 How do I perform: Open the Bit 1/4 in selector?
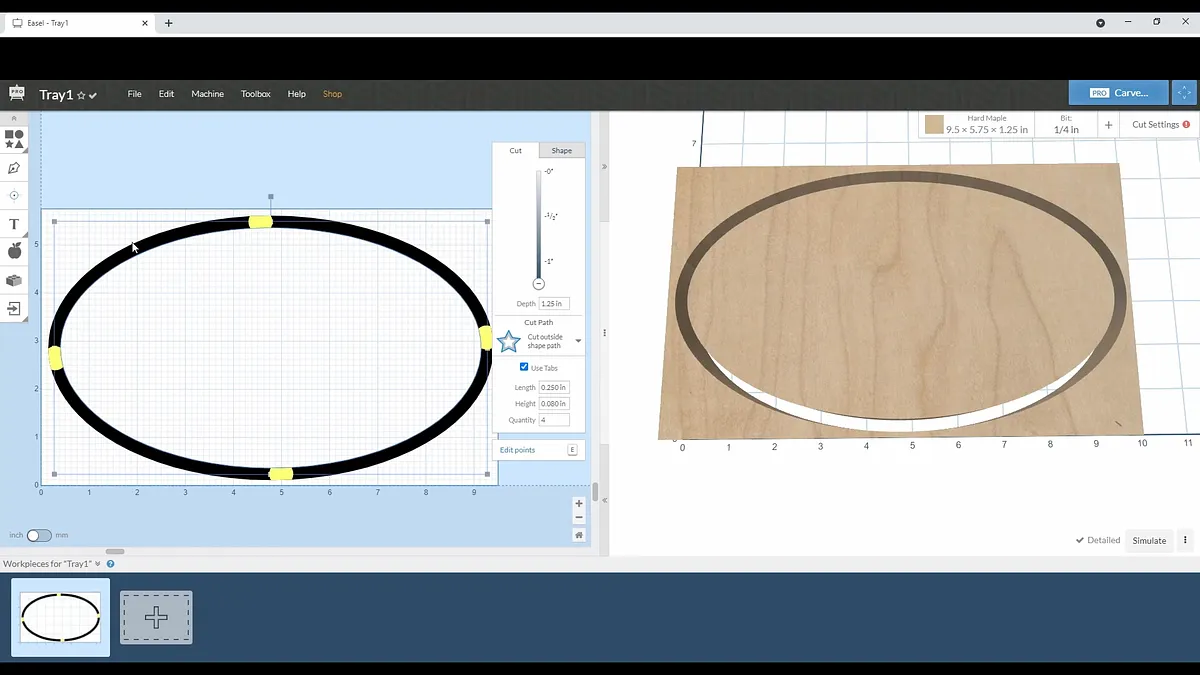pos(1066,125)
